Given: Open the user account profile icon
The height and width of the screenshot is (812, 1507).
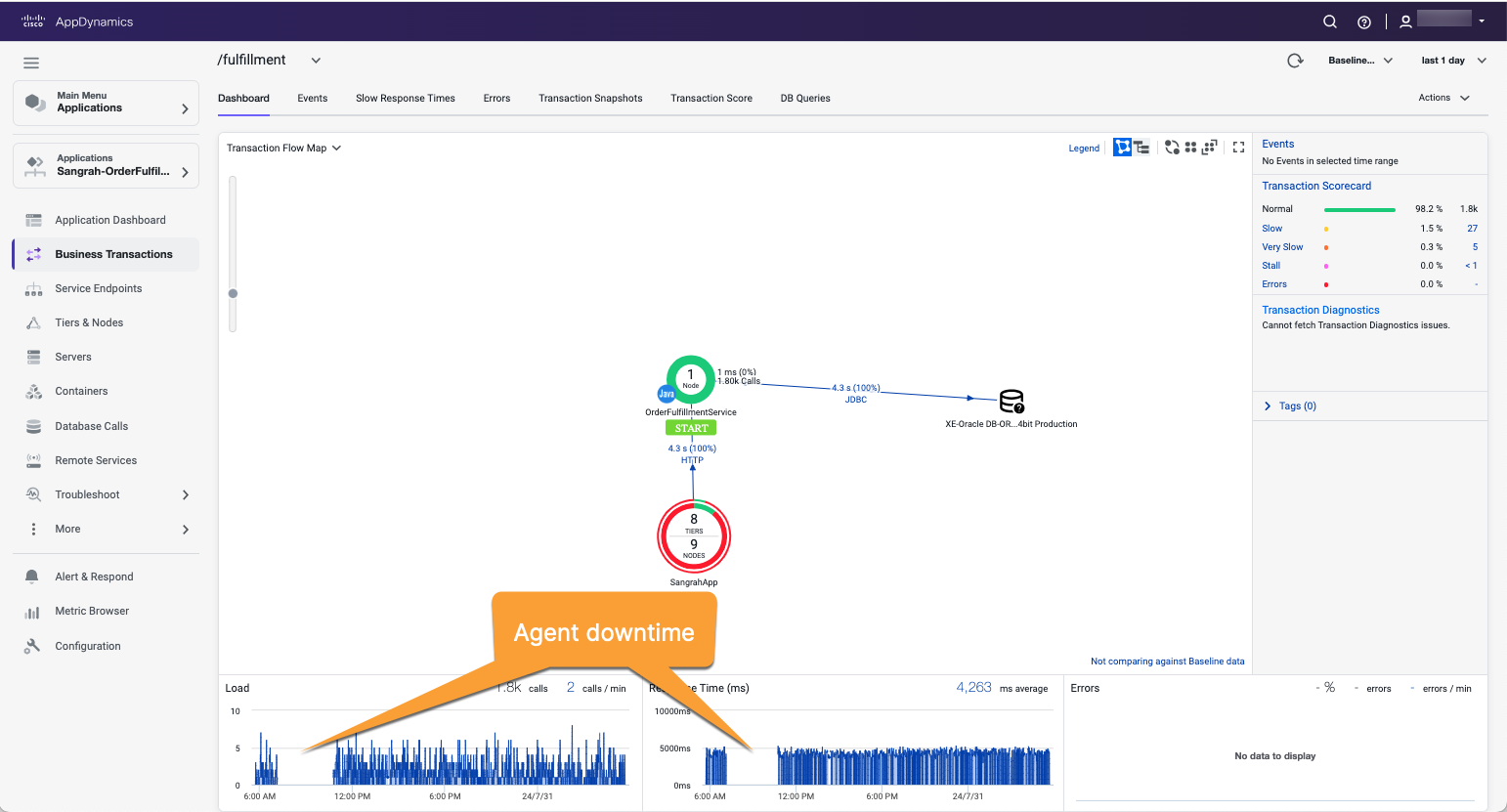Looking at the screenshot, I should pyautogui.click(x=1405, y=21).
